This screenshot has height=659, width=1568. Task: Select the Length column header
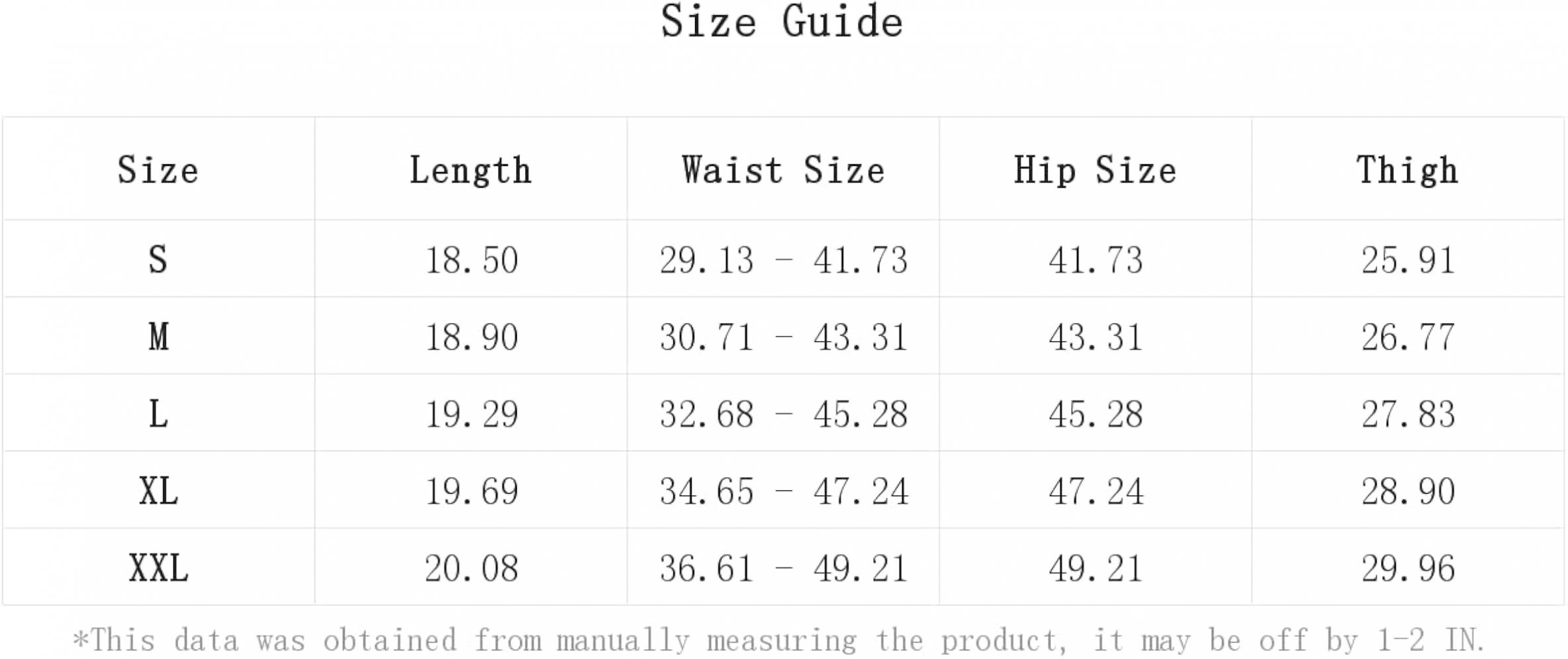(x=471, y=171)
